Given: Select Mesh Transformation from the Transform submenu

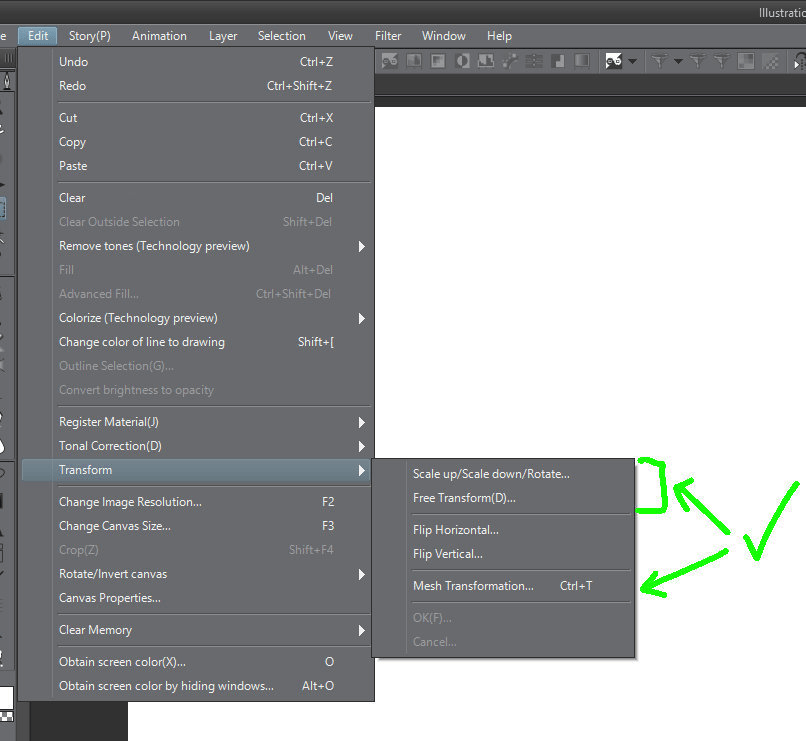Looking at the screenshot, I should 473,586.
